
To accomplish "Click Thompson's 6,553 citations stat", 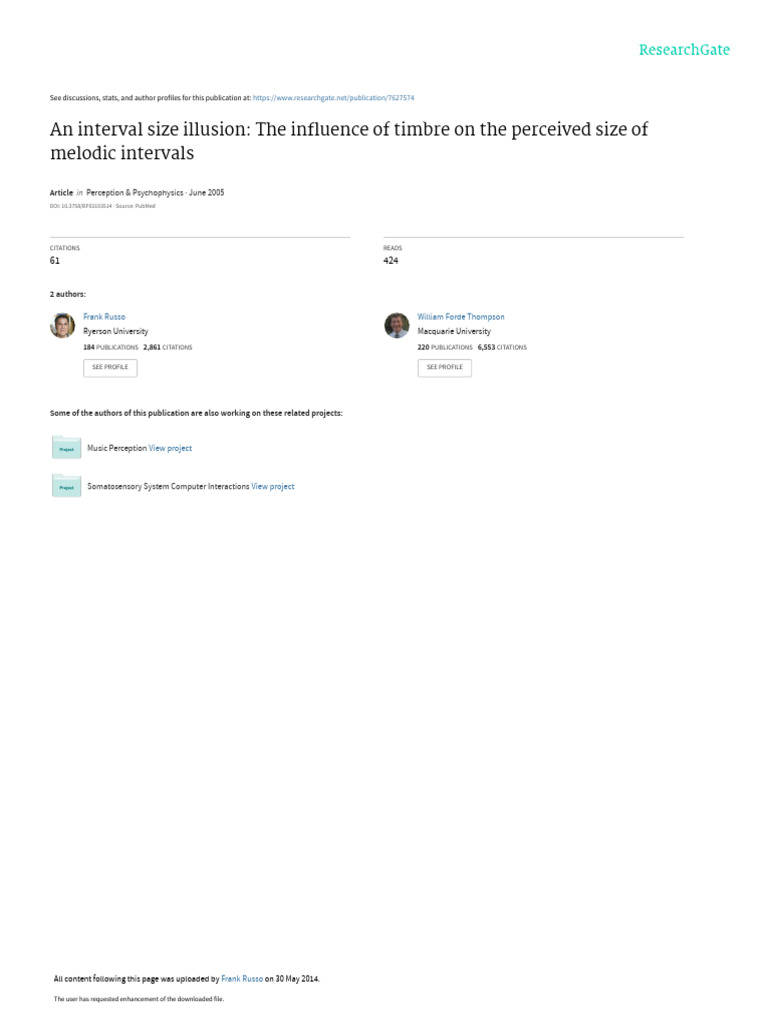I will point(502,347).
